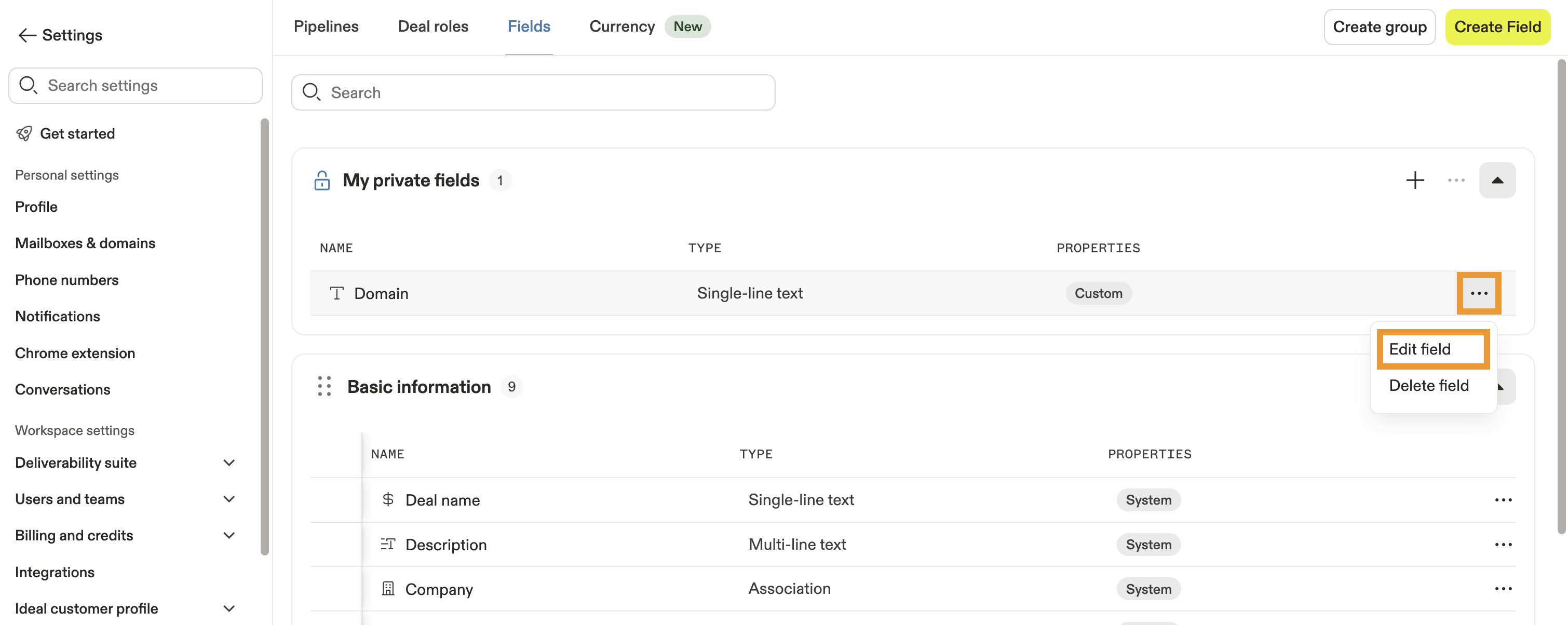This screenshot has height=625, width=1568.
Task: Click the drag handle beside Basic information
Action: pyautogui.click(x=325, y=386)
